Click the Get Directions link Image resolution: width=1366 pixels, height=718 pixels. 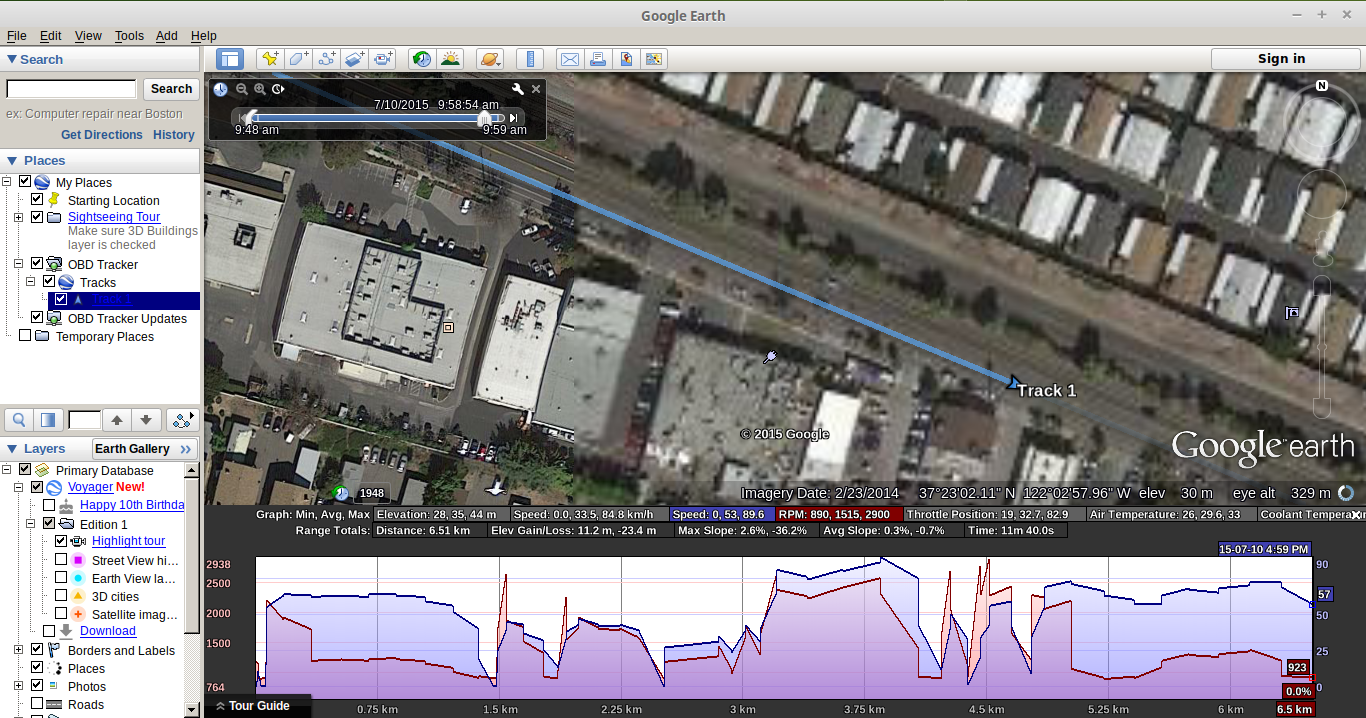pos(102,135)
